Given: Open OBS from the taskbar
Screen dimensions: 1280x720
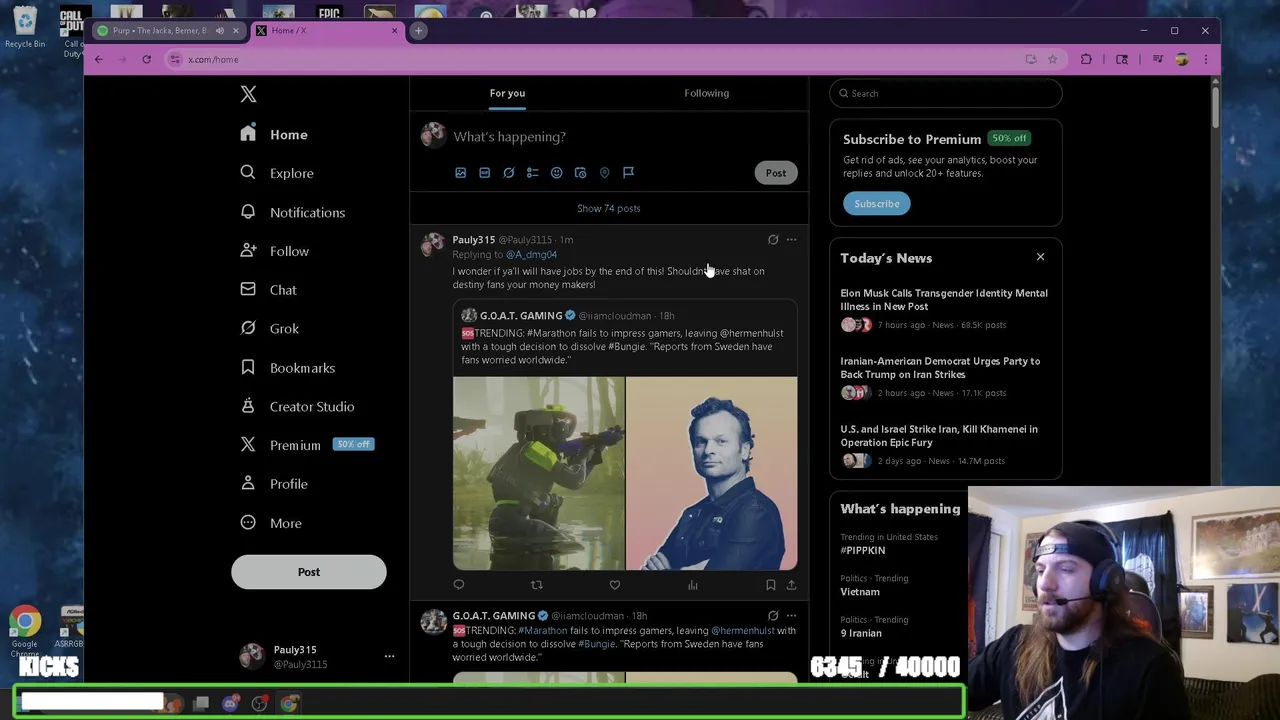Looking at the screenshot, I should click(x=259, y=704).
